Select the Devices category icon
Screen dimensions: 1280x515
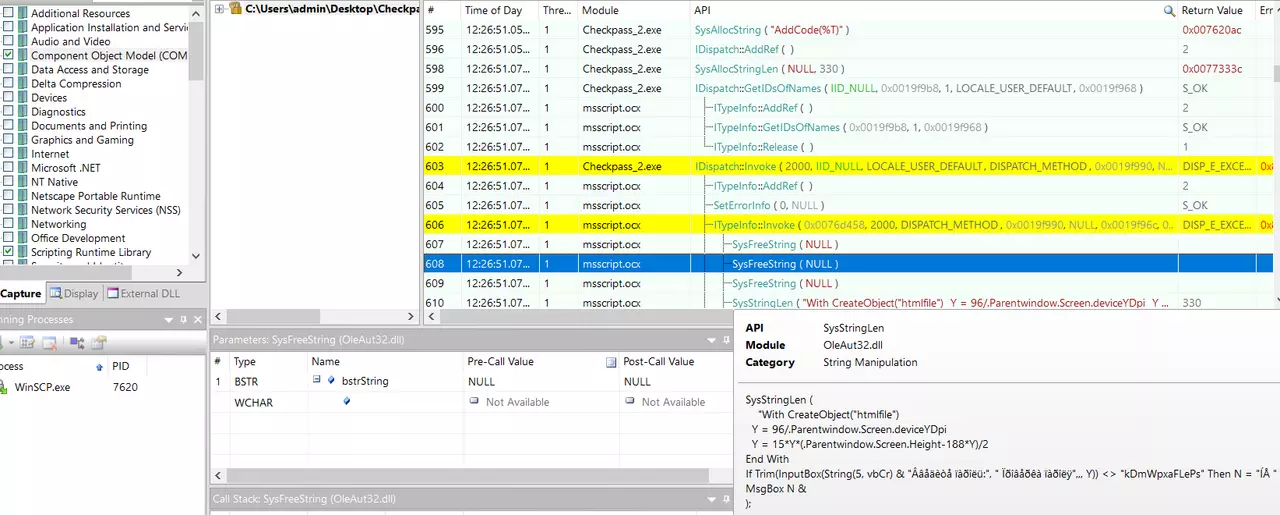coord(22,97)
